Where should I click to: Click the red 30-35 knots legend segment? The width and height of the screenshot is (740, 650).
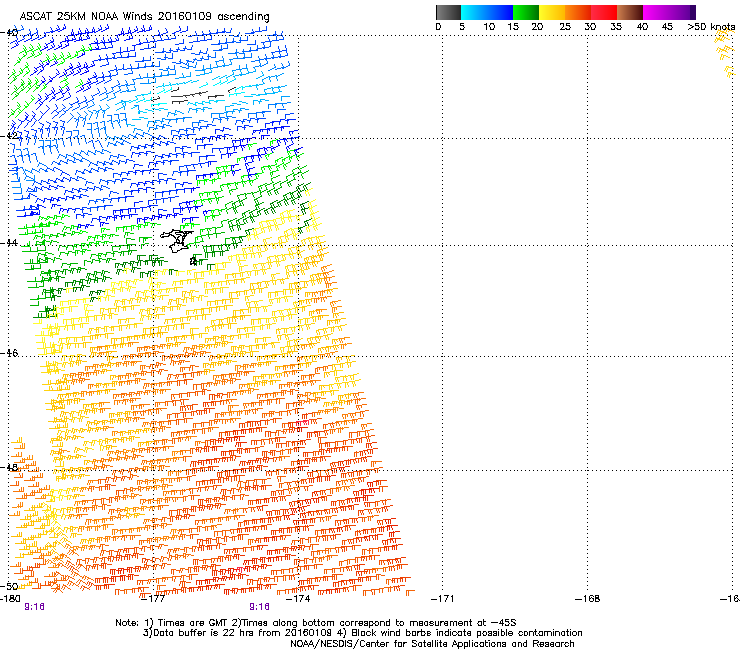[604, 12]
